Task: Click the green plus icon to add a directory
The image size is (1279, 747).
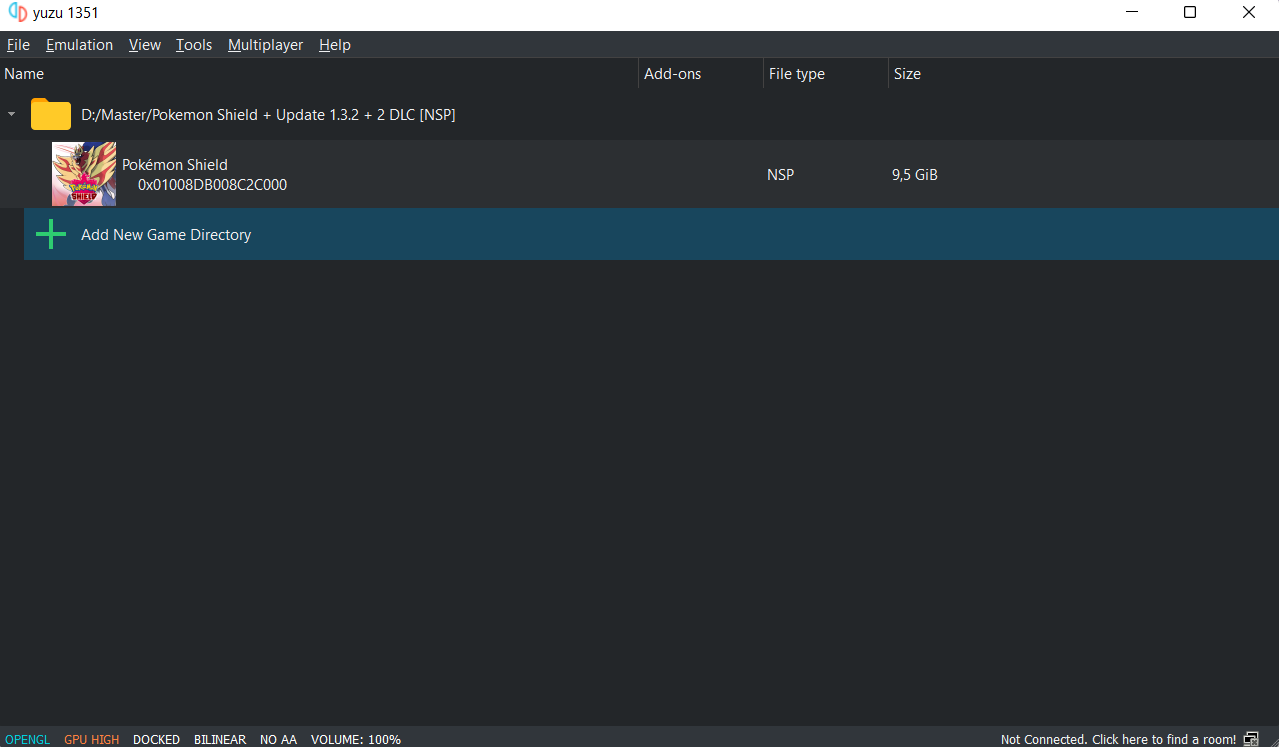Action: [x=50, y=234]
